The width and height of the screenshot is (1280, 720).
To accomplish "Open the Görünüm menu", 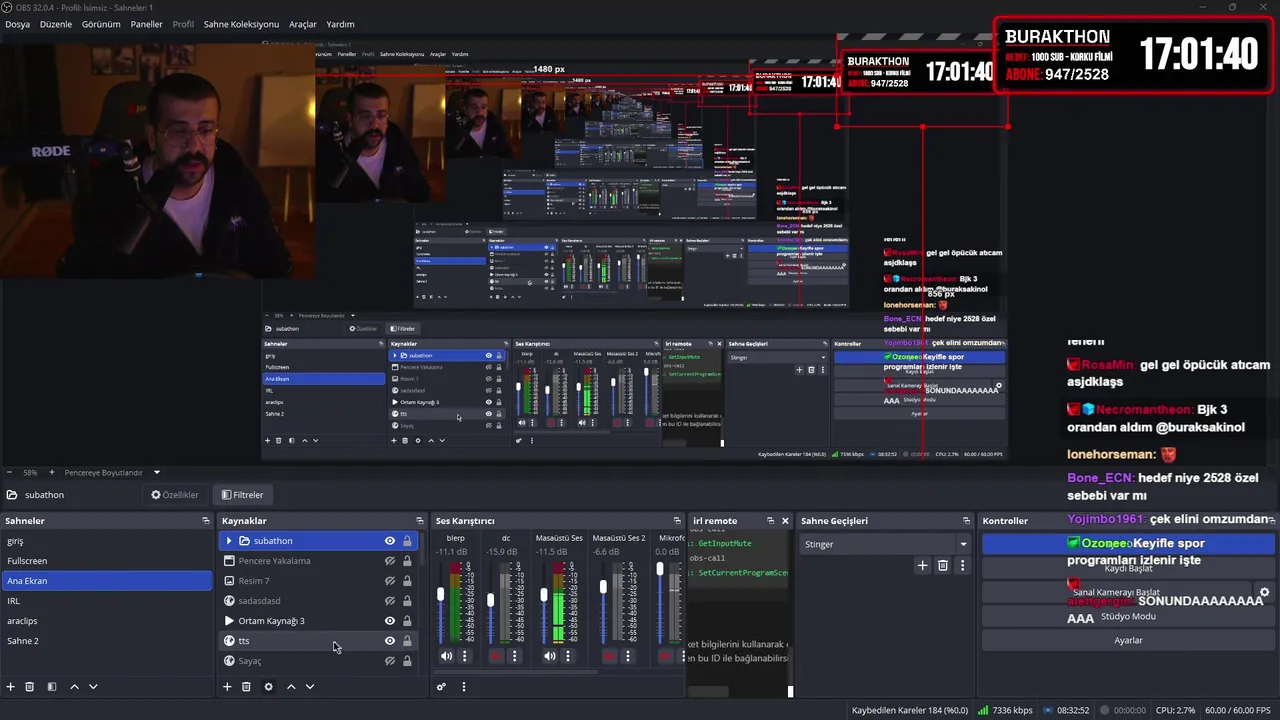I will (101, 24).
